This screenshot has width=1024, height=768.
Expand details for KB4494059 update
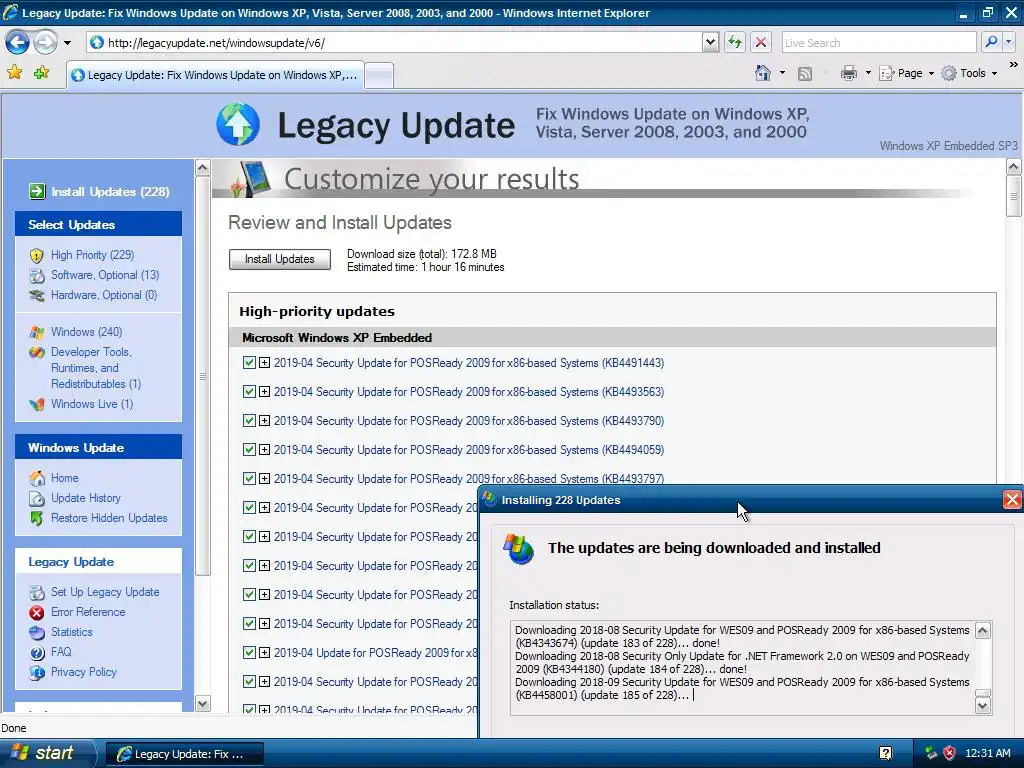pos(264,449)
